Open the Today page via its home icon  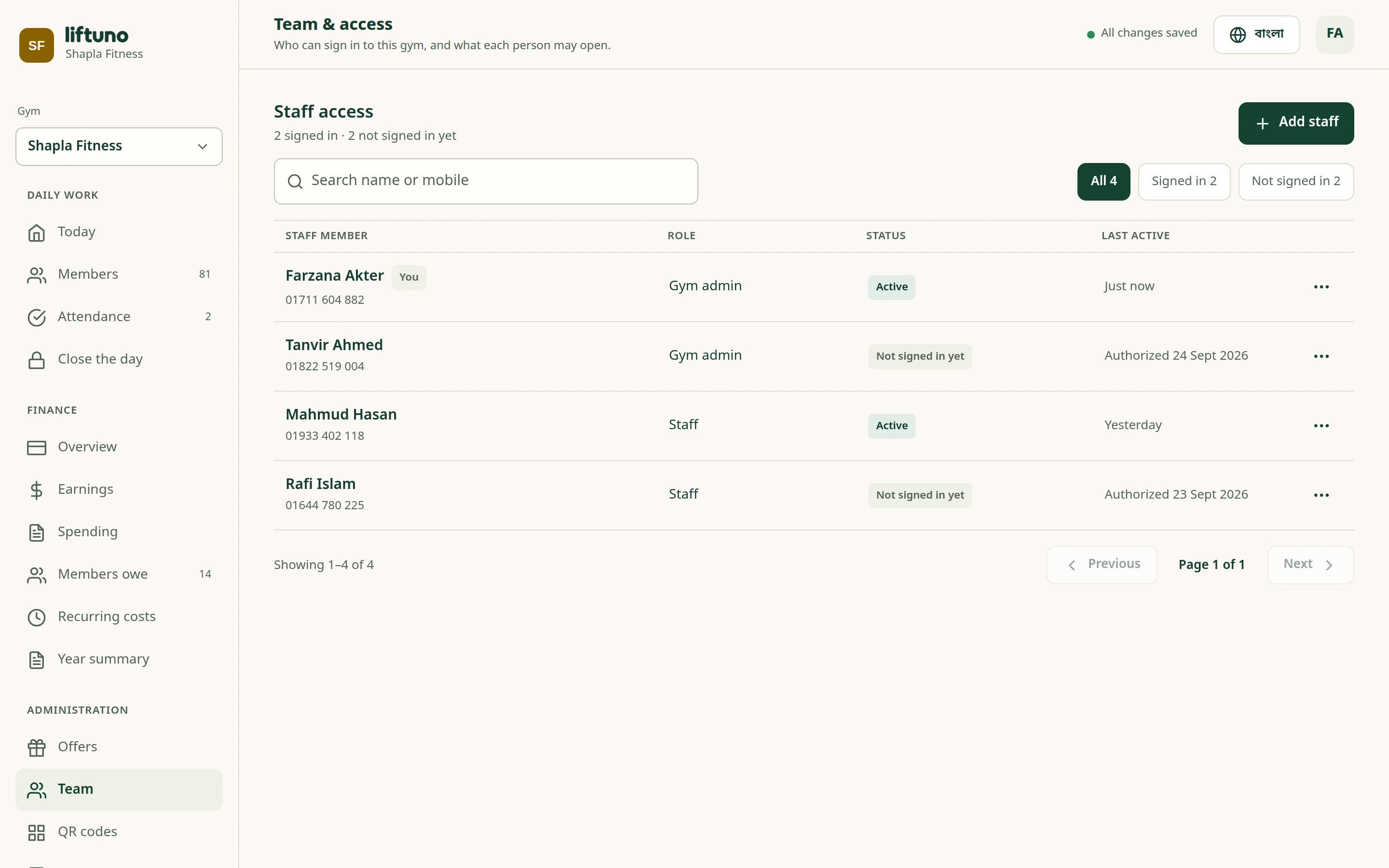pos(36,232)
